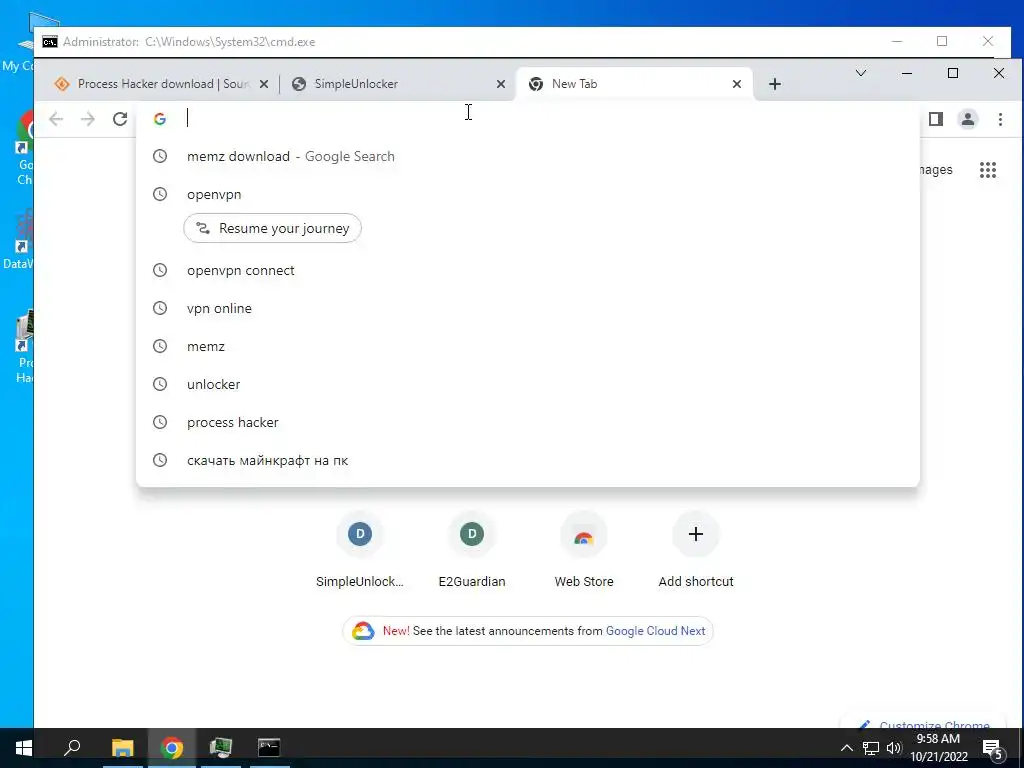The height and width of the screenshot is (768, 1024).
Task: Click the network tray icon
Action: [x=870, y=748]
